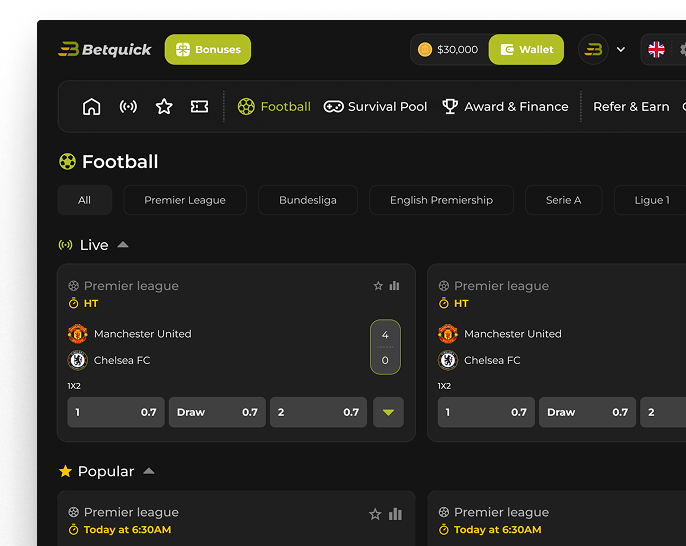The width and height of the screenshot is (686, 546).
Task: Open statistics for the first live match
Action: [395, 286]
